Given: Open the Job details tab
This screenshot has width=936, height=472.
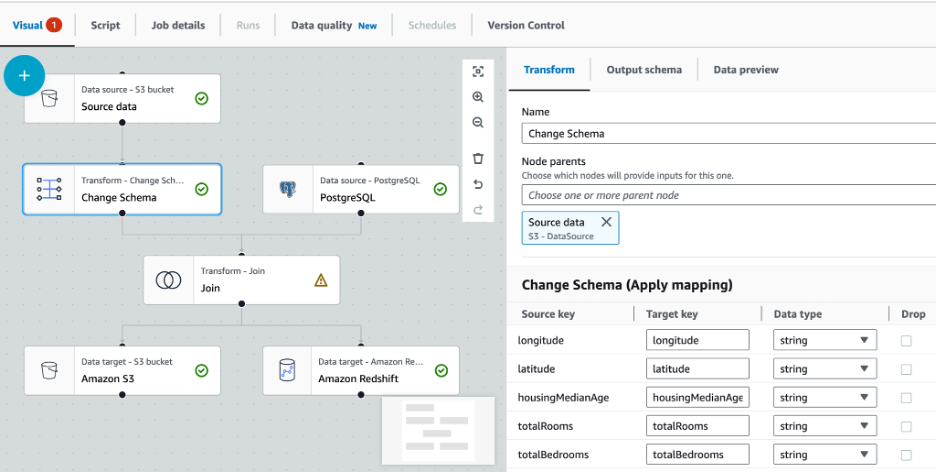Looking at the screenshot, I should [x=178, y=25].
